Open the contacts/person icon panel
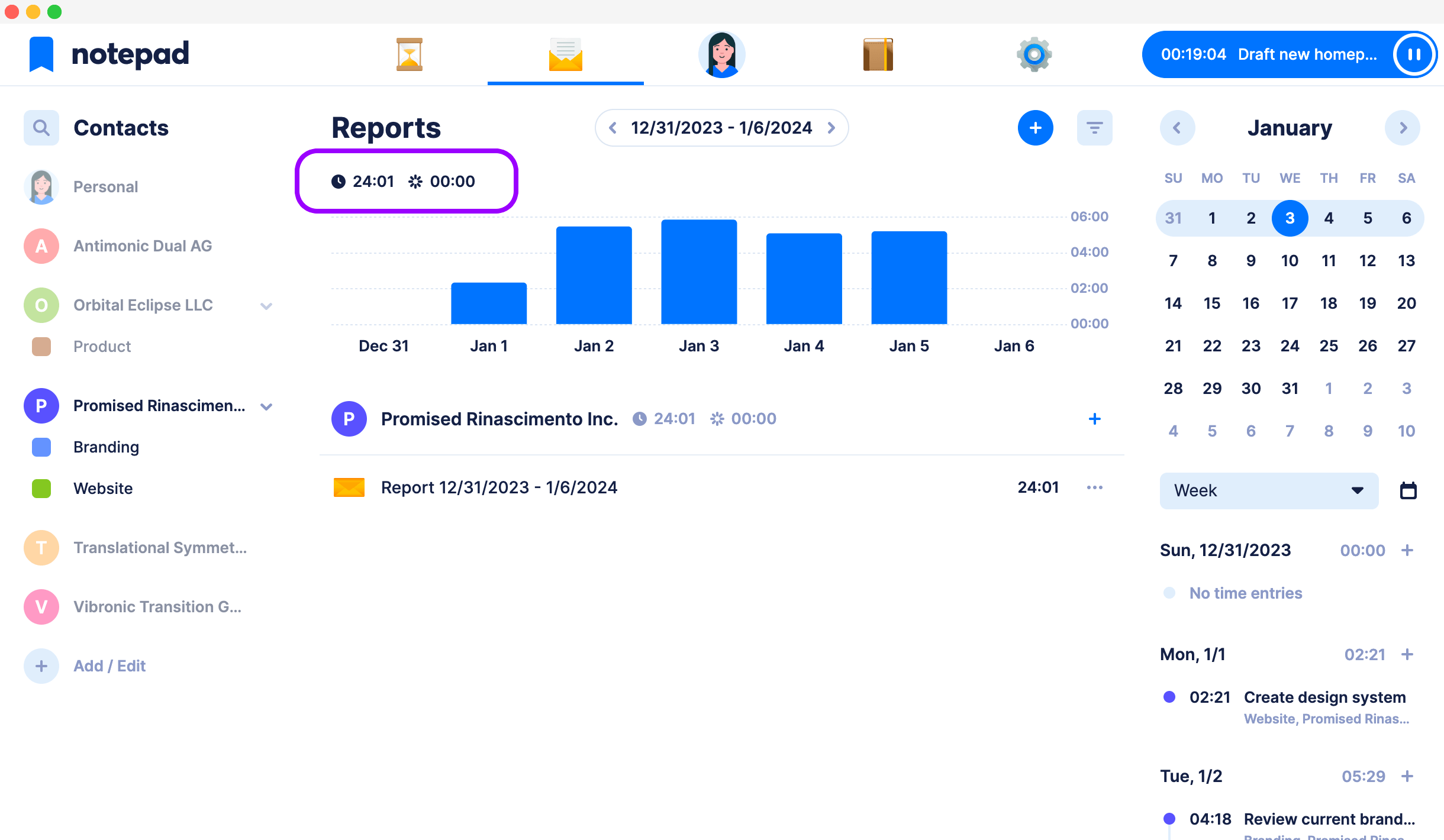The width and height of the screenshot is (1444, 840). tap(722, 55)
